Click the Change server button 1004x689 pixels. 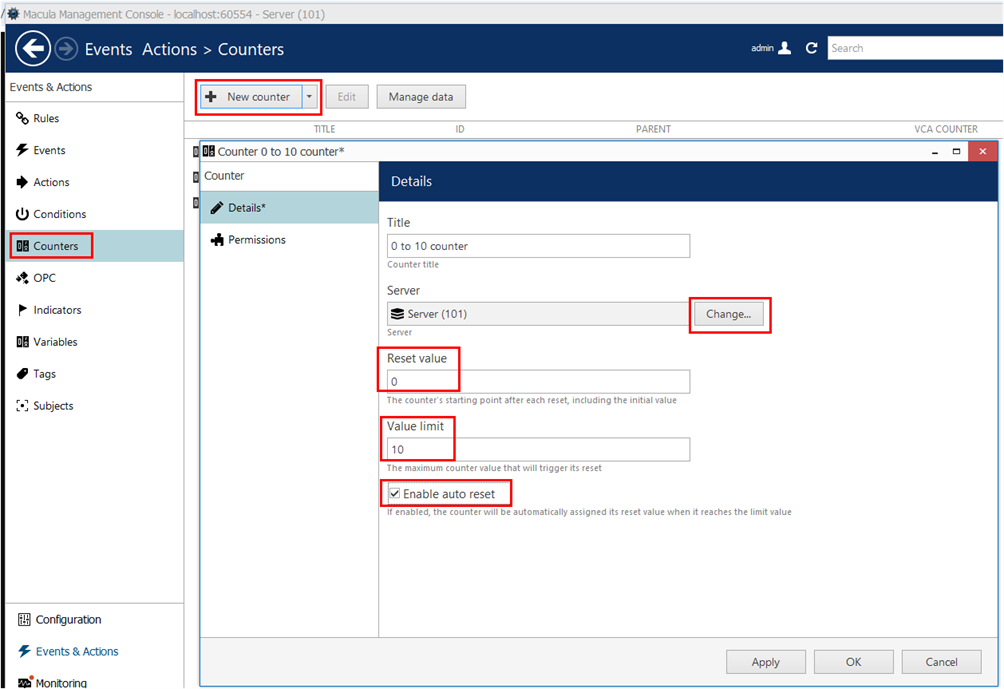tap(728, 314)
